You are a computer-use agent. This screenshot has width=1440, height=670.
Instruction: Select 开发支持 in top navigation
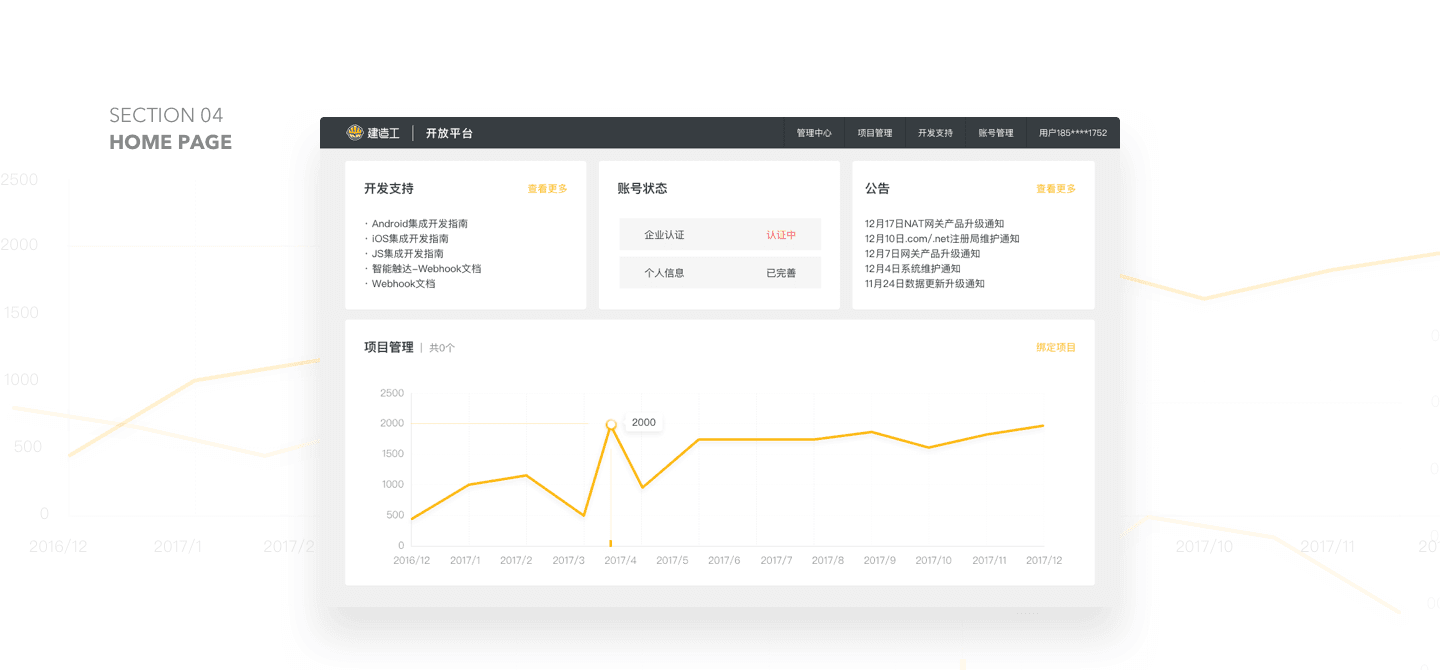click(935, 133)
